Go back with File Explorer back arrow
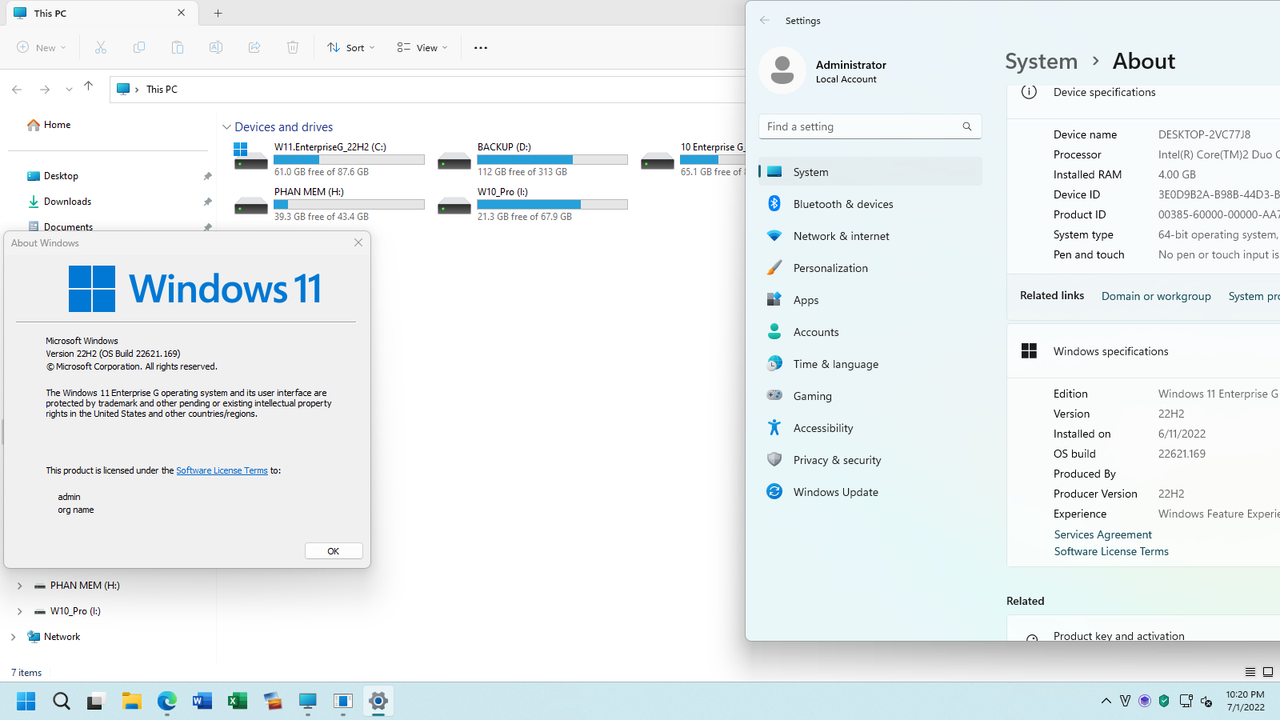Viewport: 1280px width, 720px height. (x=17, y=89)
